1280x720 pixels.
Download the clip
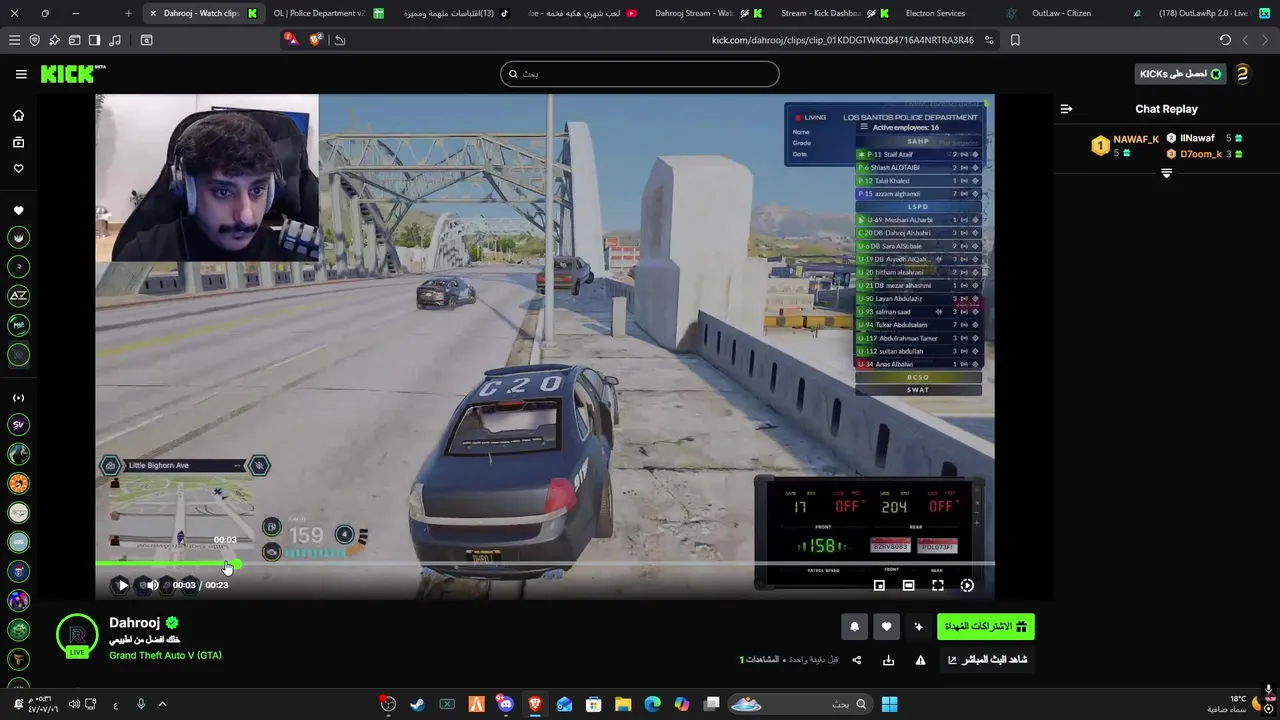(x=888, y=660)
